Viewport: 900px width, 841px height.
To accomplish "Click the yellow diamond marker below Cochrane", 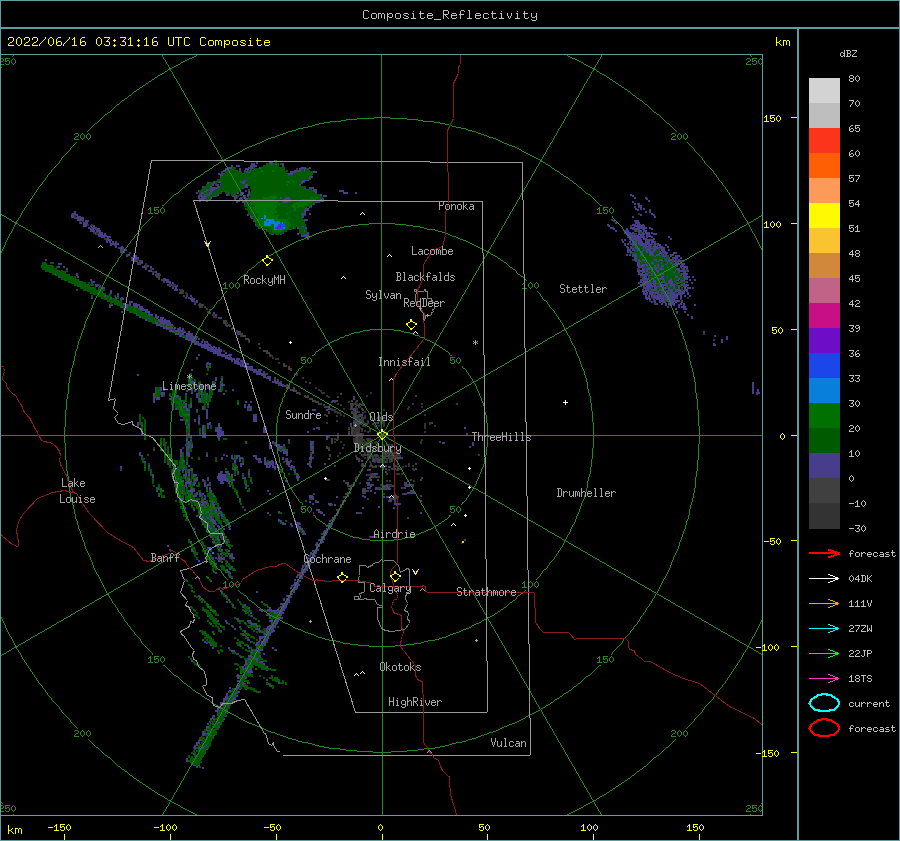I will point(342,577).
